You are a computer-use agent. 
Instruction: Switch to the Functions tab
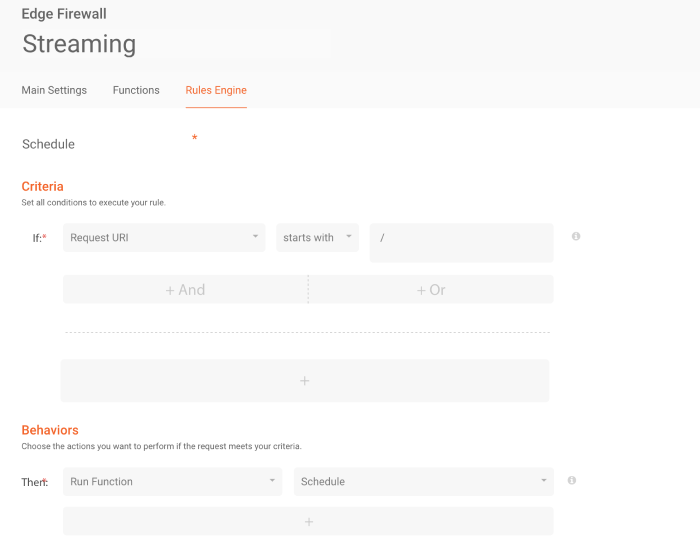[x=136, y=90]
